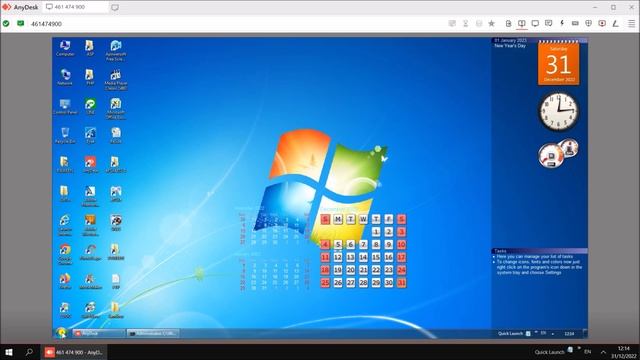
Task: Select the Control Panel desktop icon
Action: (65, 106)
